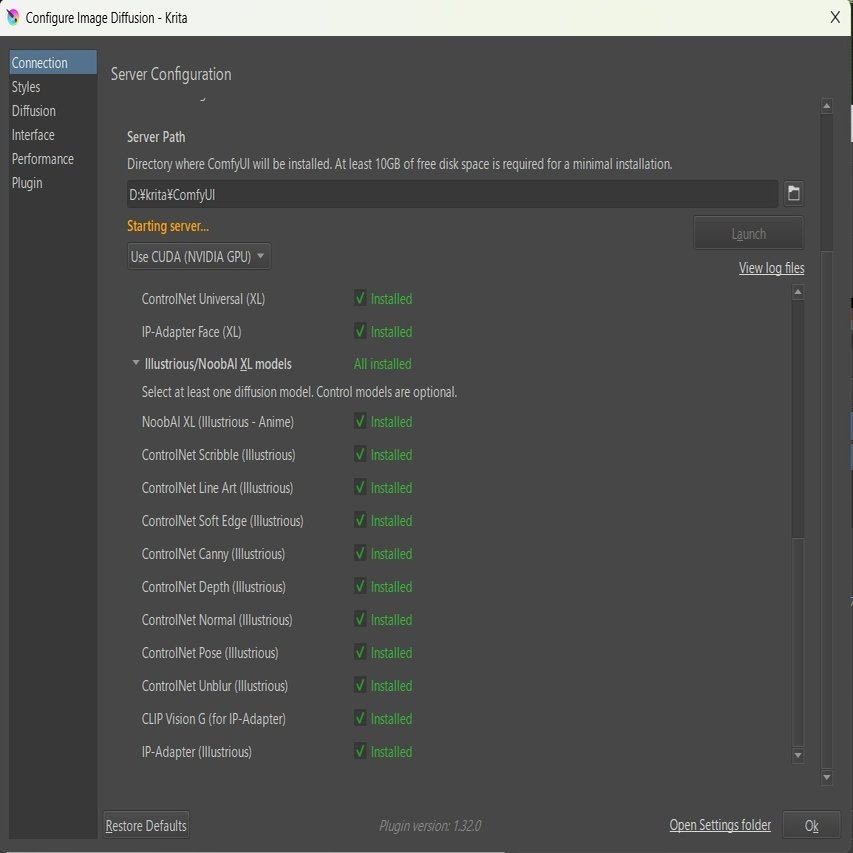The image size is (853, 853).
Task: Click the 'NoobAI XL (Illustrious - Anime)' label
Action: click(218, 422)
